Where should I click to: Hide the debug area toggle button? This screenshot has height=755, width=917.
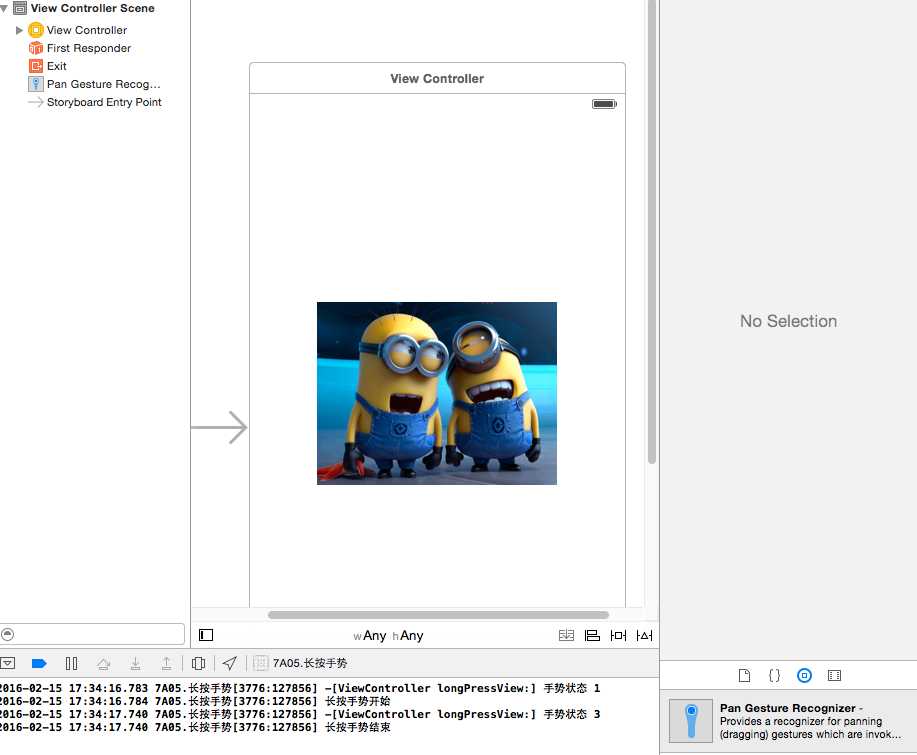coord(8,663)
